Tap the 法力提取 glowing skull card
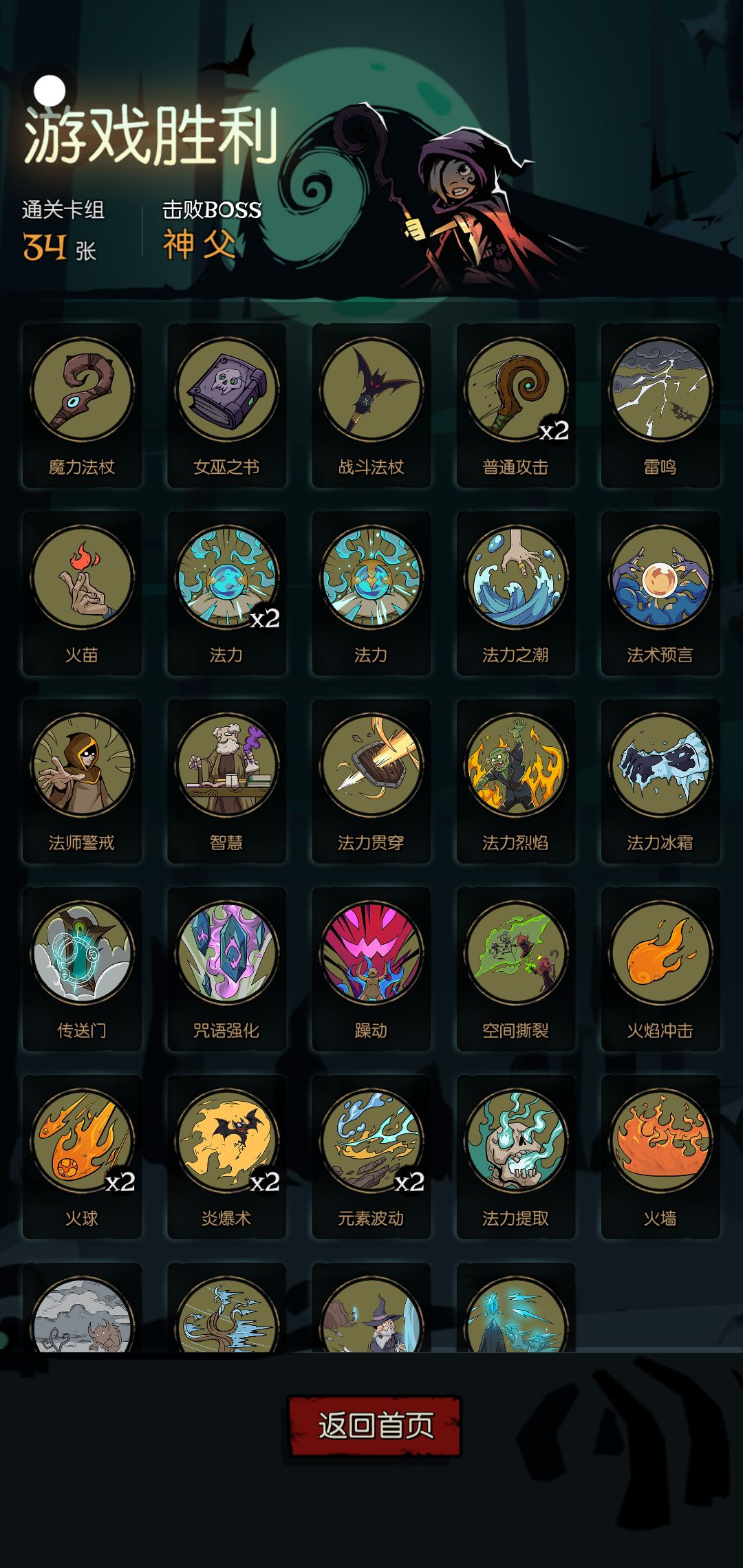Image resolution: width=743 pixels, height=1568 pixels. tap(515, 1157)
